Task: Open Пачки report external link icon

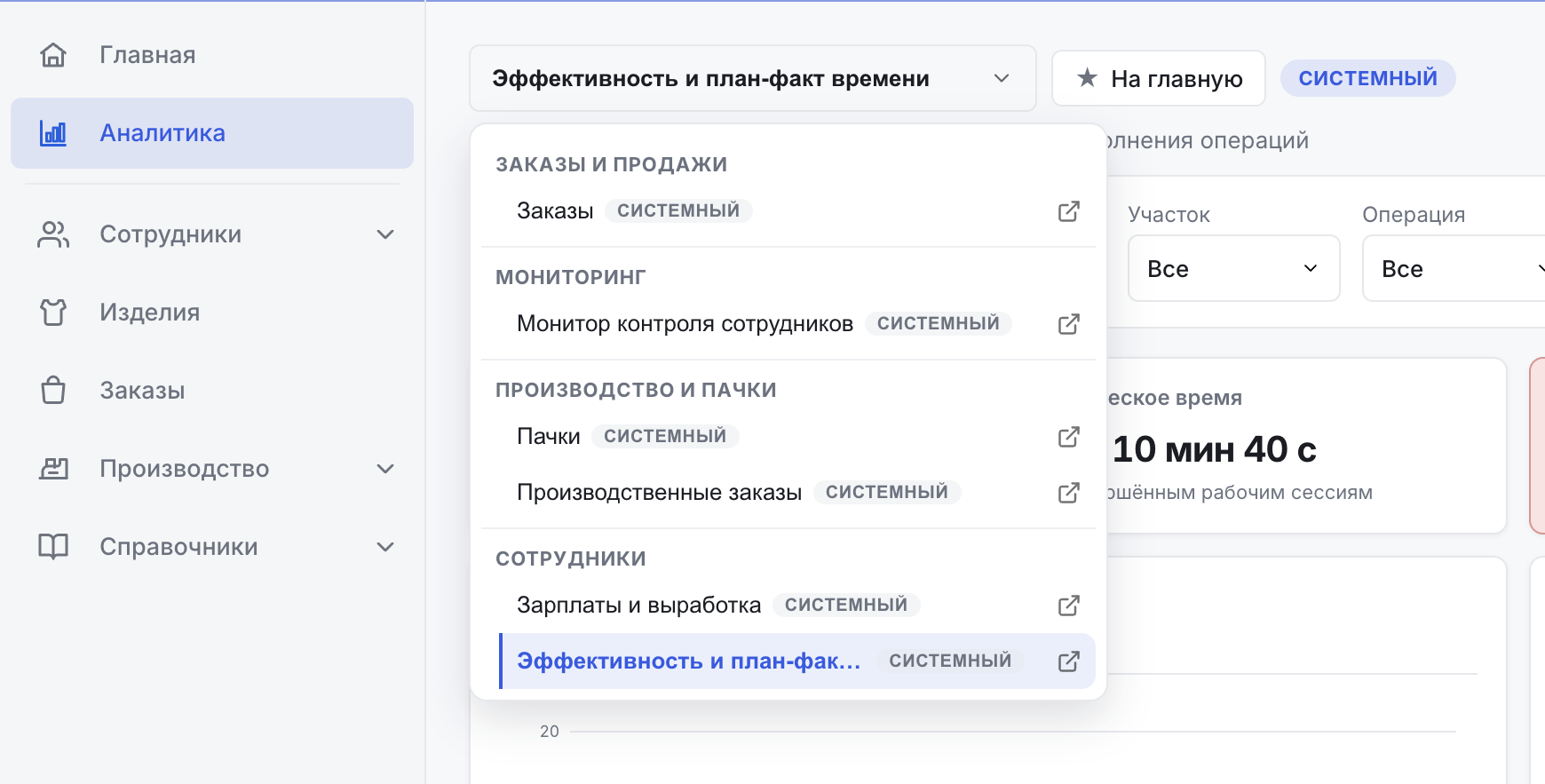Action: [x=1069, y=437]
